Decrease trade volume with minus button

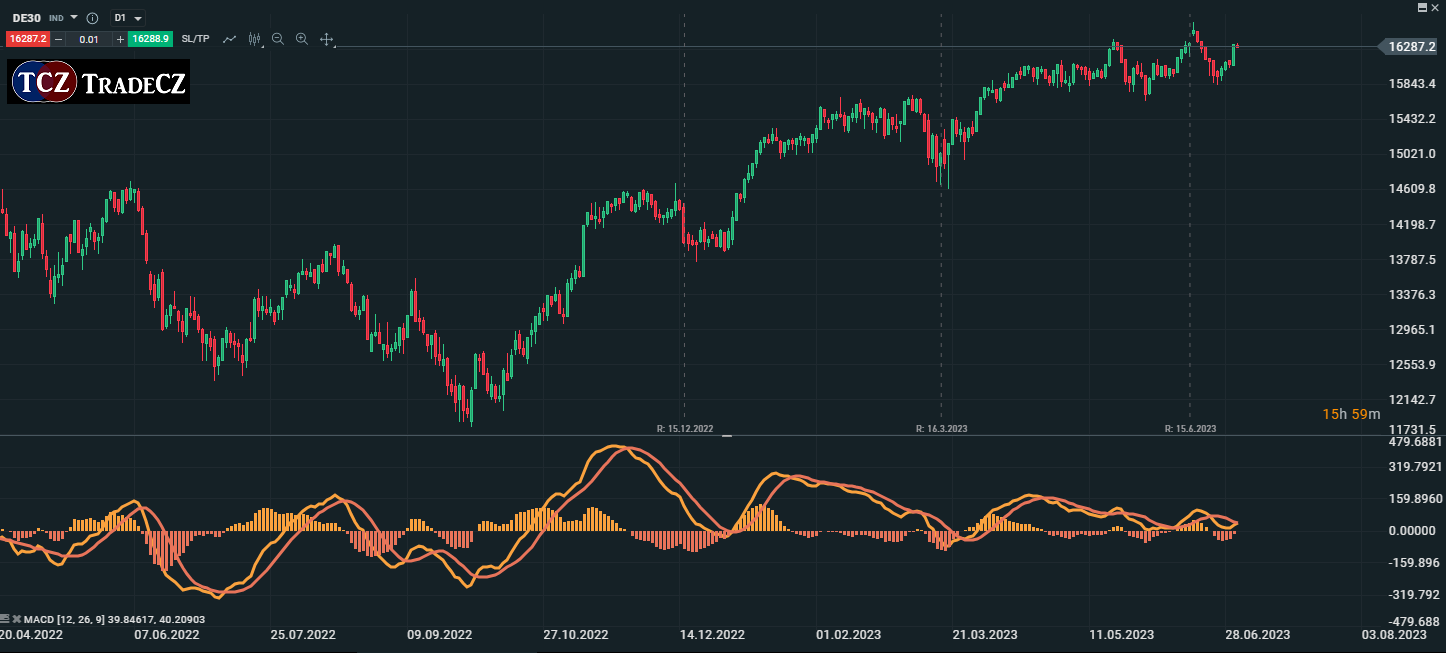point(58,39)
